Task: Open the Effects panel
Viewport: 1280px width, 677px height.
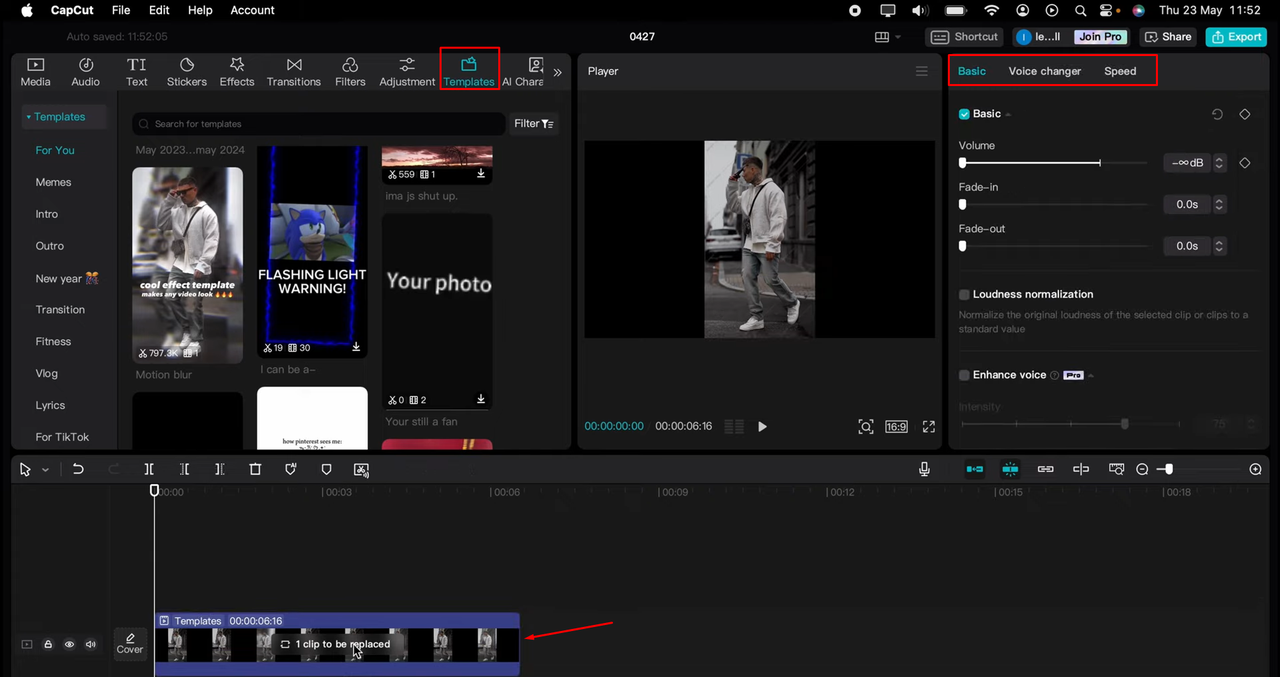Action: click(x=237, y=72)
